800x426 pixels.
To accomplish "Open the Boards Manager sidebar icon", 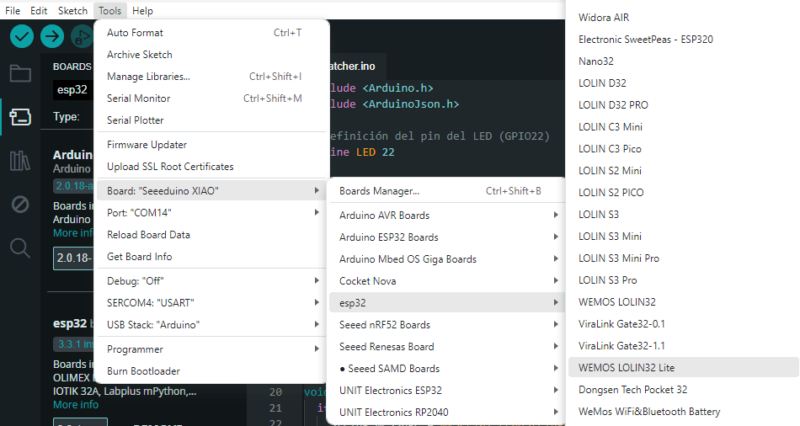I will (20, 116).
